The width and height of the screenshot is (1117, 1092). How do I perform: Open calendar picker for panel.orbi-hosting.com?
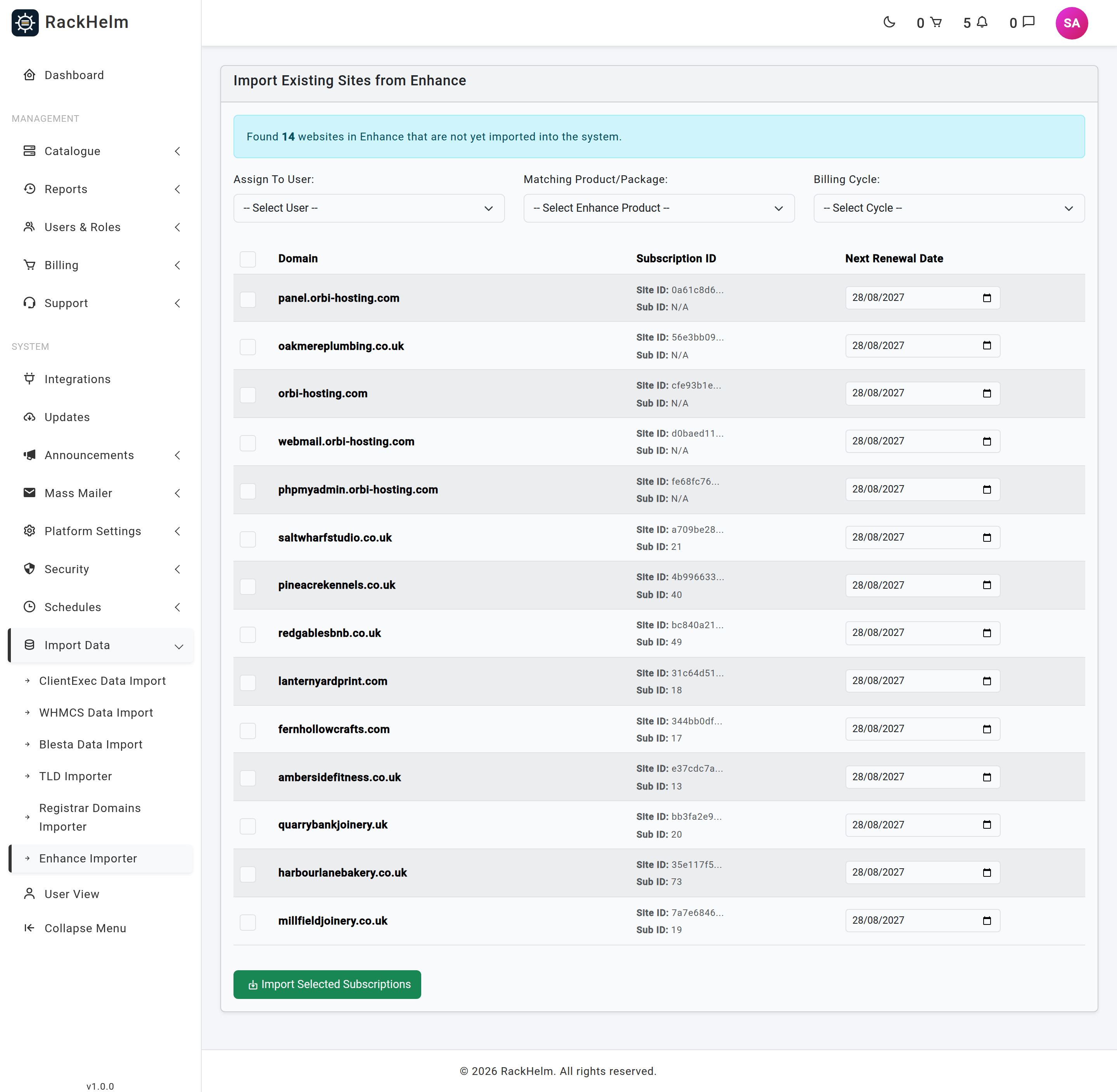point(987,298)
